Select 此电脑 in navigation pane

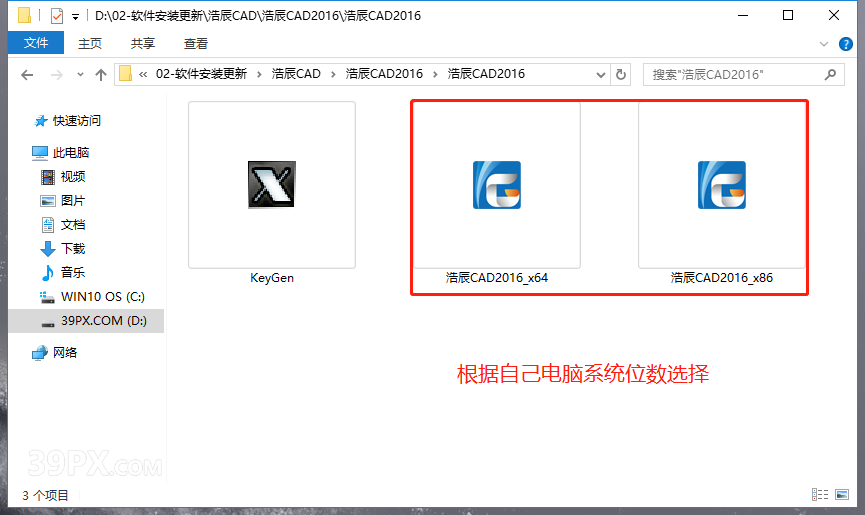click(71, 153)
